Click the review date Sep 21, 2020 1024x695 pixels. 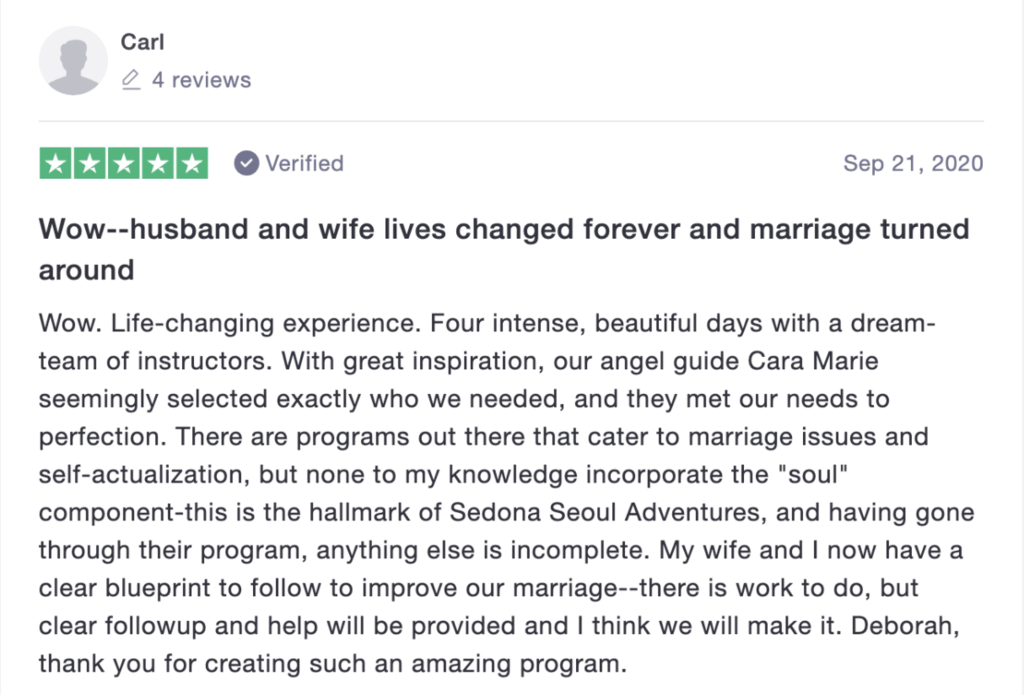tap(913, 163)
